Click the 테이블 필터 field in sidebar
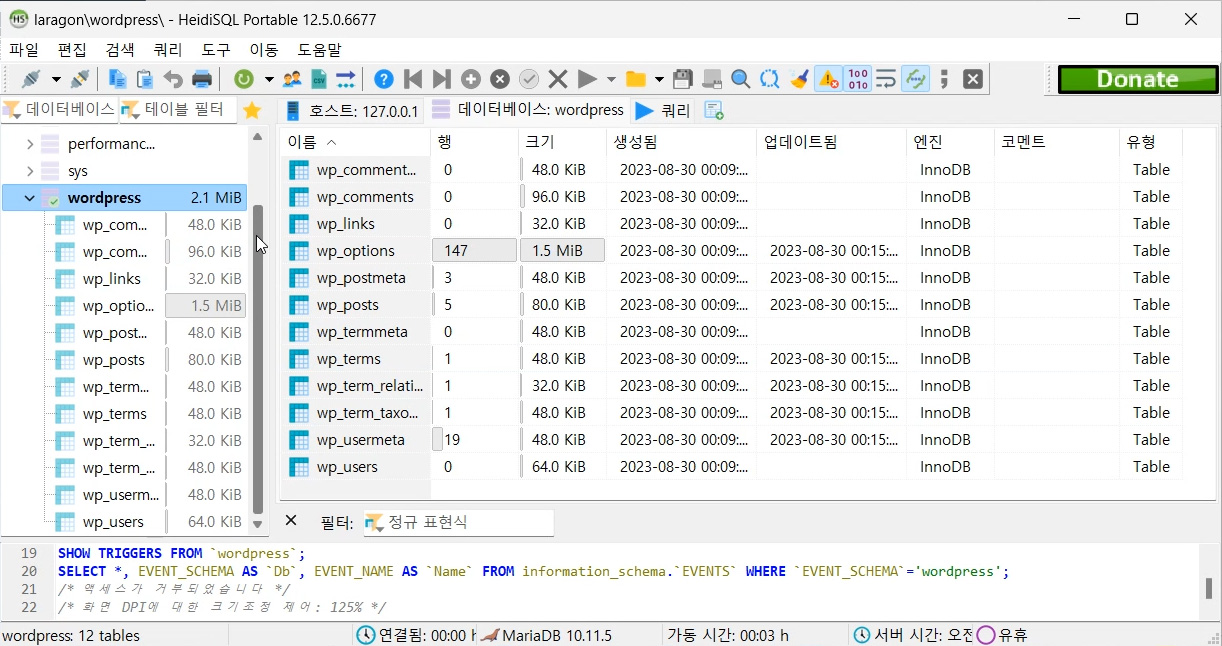 [x=178, y=110]
